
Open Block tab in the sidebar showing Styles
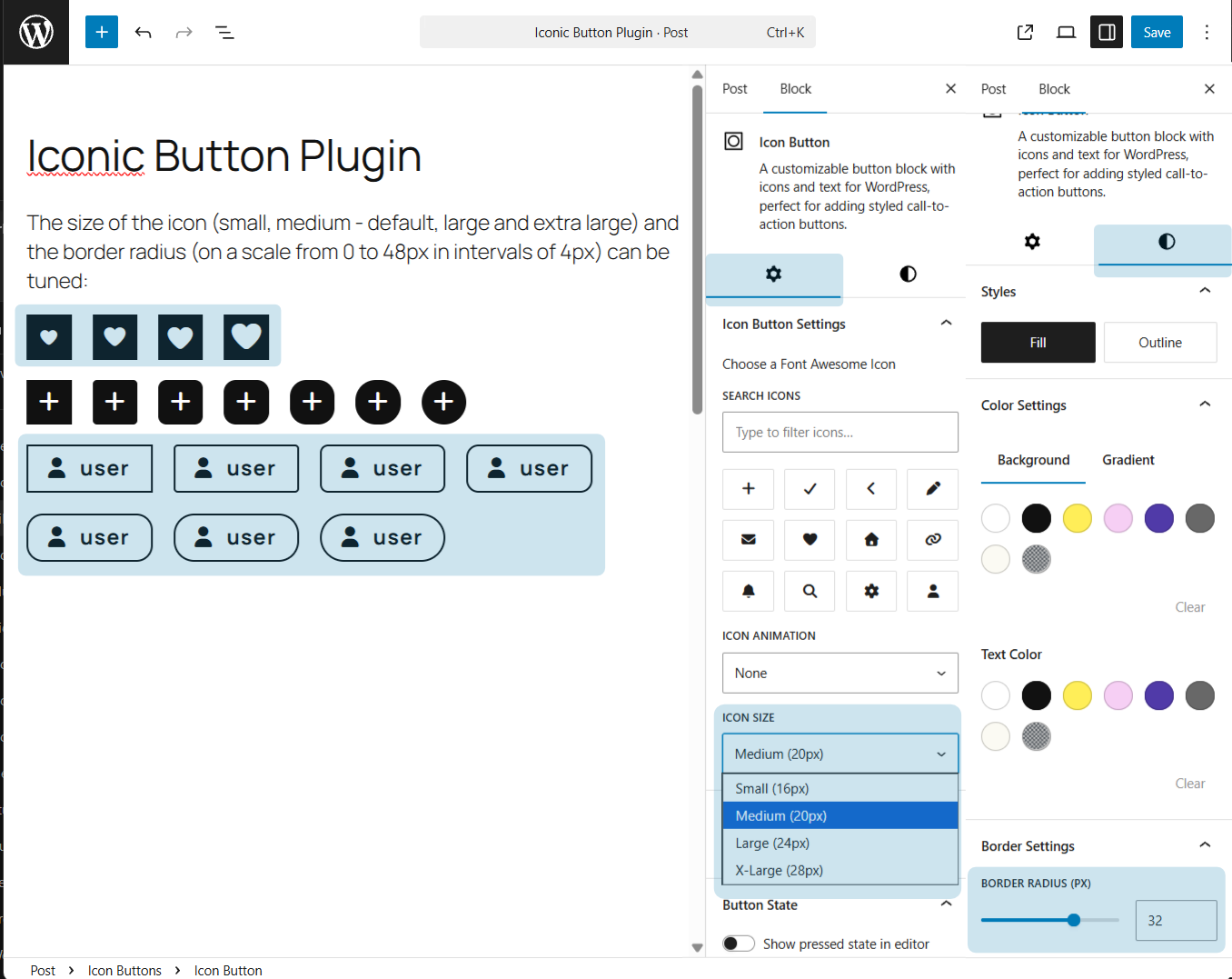coord(1054,89)
